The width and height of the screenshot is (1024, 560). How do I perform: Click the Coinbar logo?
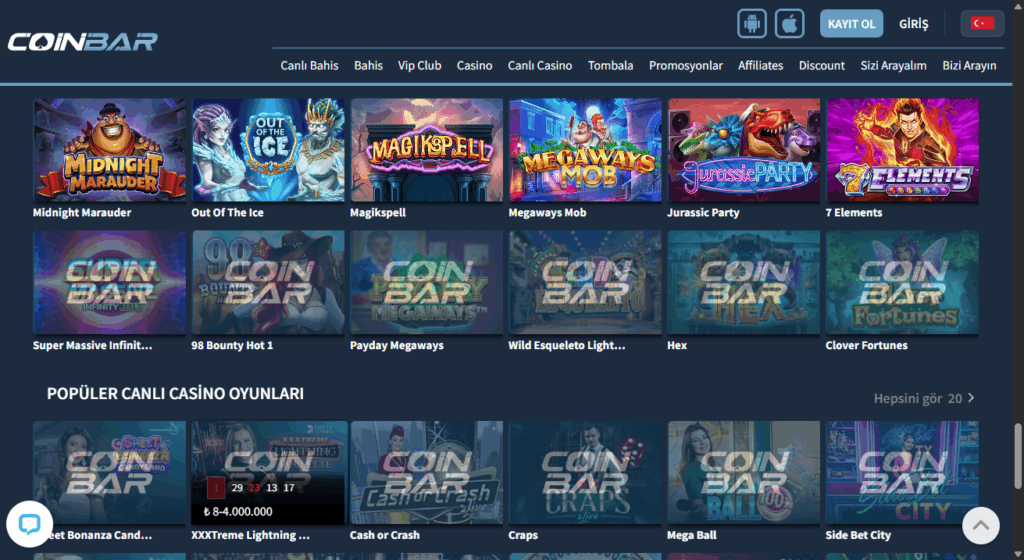[x=83, y=42]
